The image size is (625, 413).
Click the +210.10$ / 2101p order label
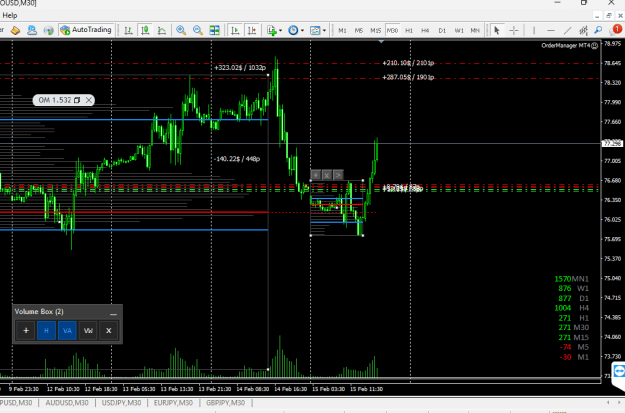[x=408, y=63]
